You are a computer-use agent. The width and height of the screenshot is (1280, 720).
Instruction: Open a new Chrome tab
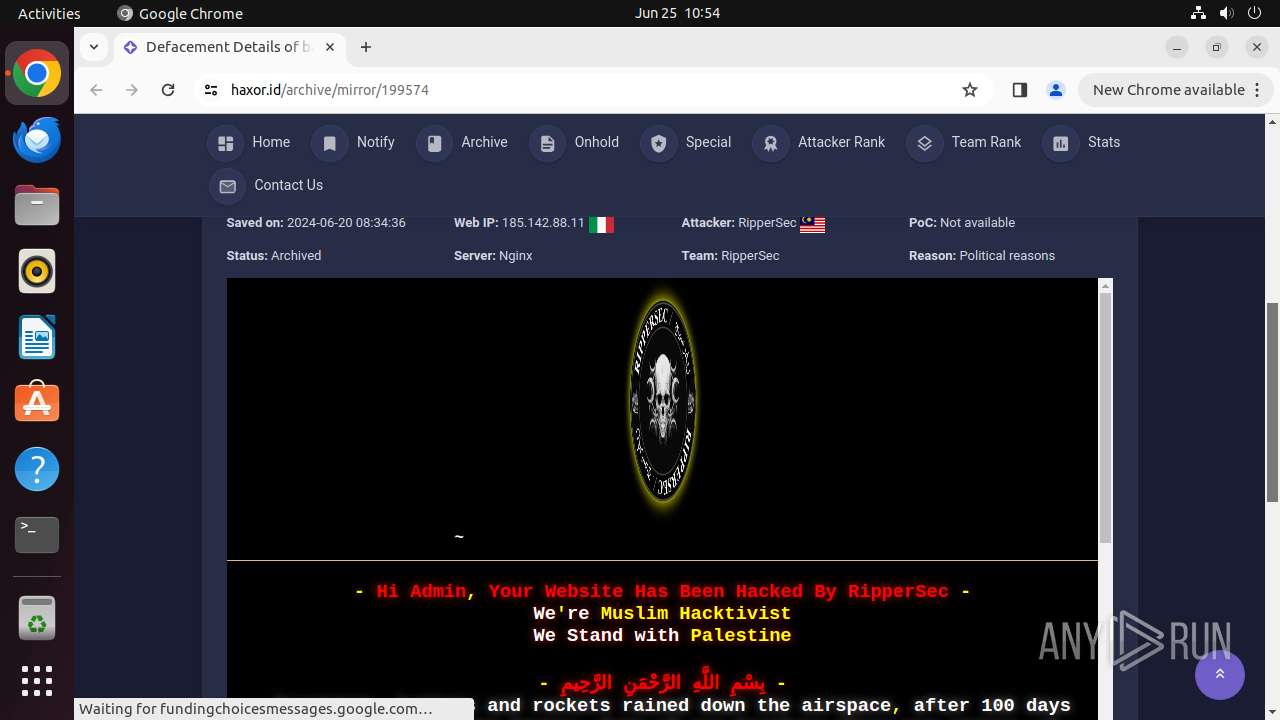tap(366, 47)
